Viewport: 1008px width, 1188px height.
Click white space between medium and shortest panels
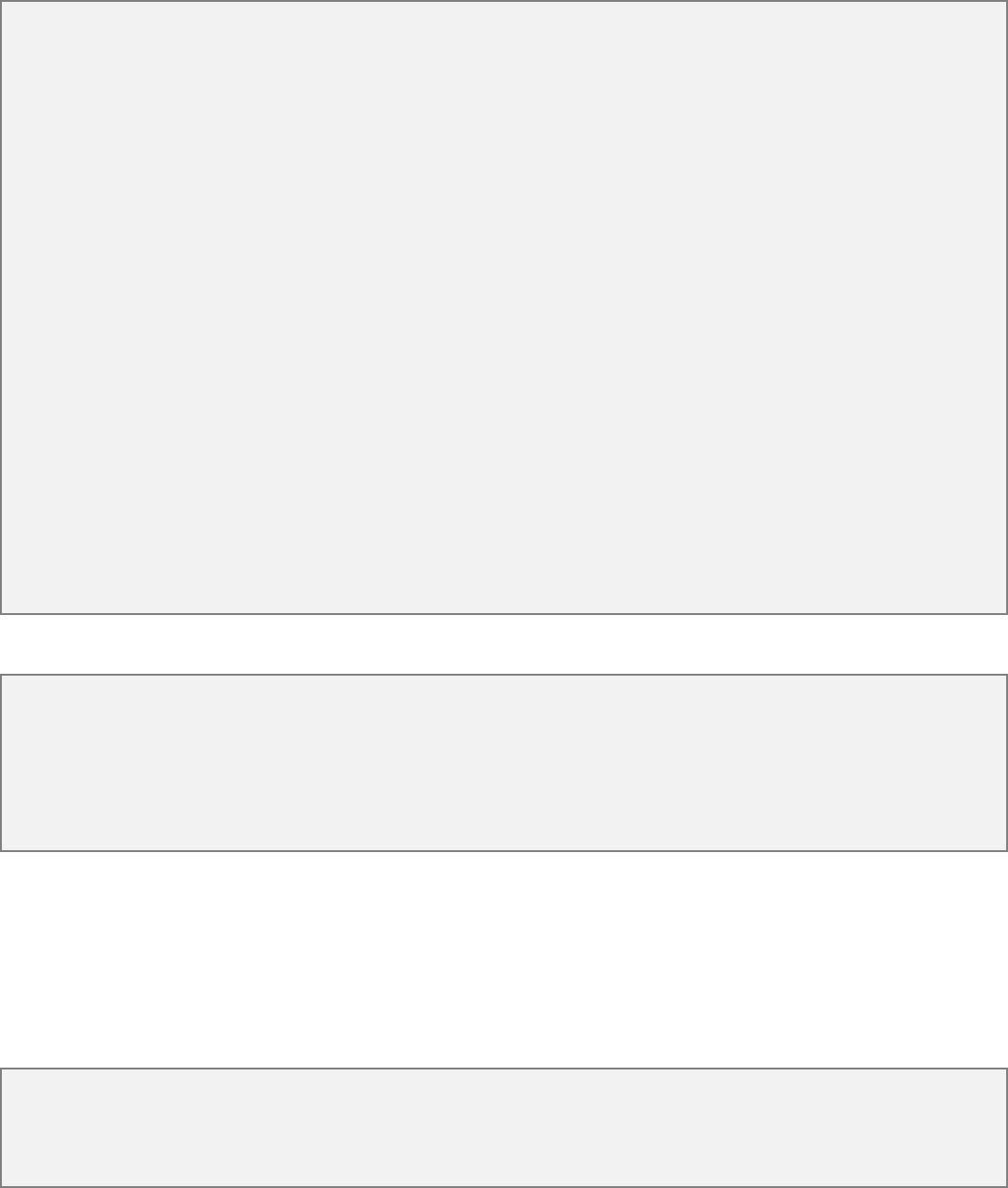pos(504,959)
